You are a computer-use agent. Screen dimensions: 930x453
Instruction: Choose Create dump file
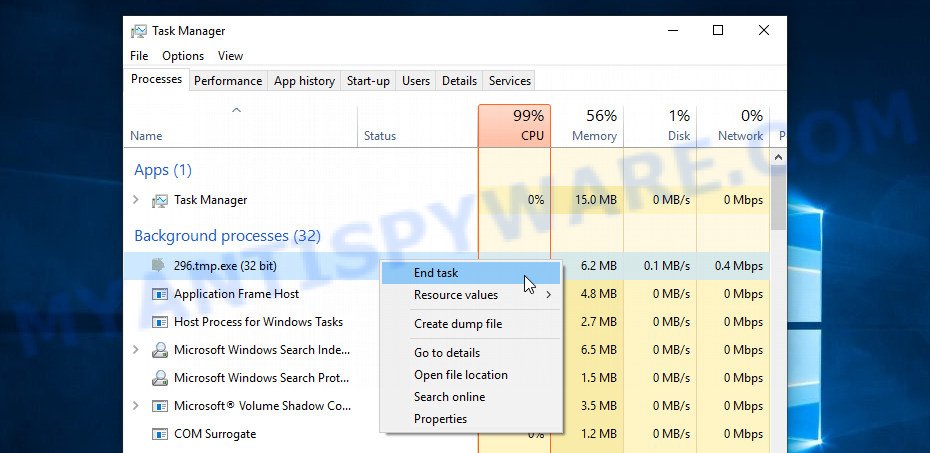pyautogui.click(x=471, y=324)
